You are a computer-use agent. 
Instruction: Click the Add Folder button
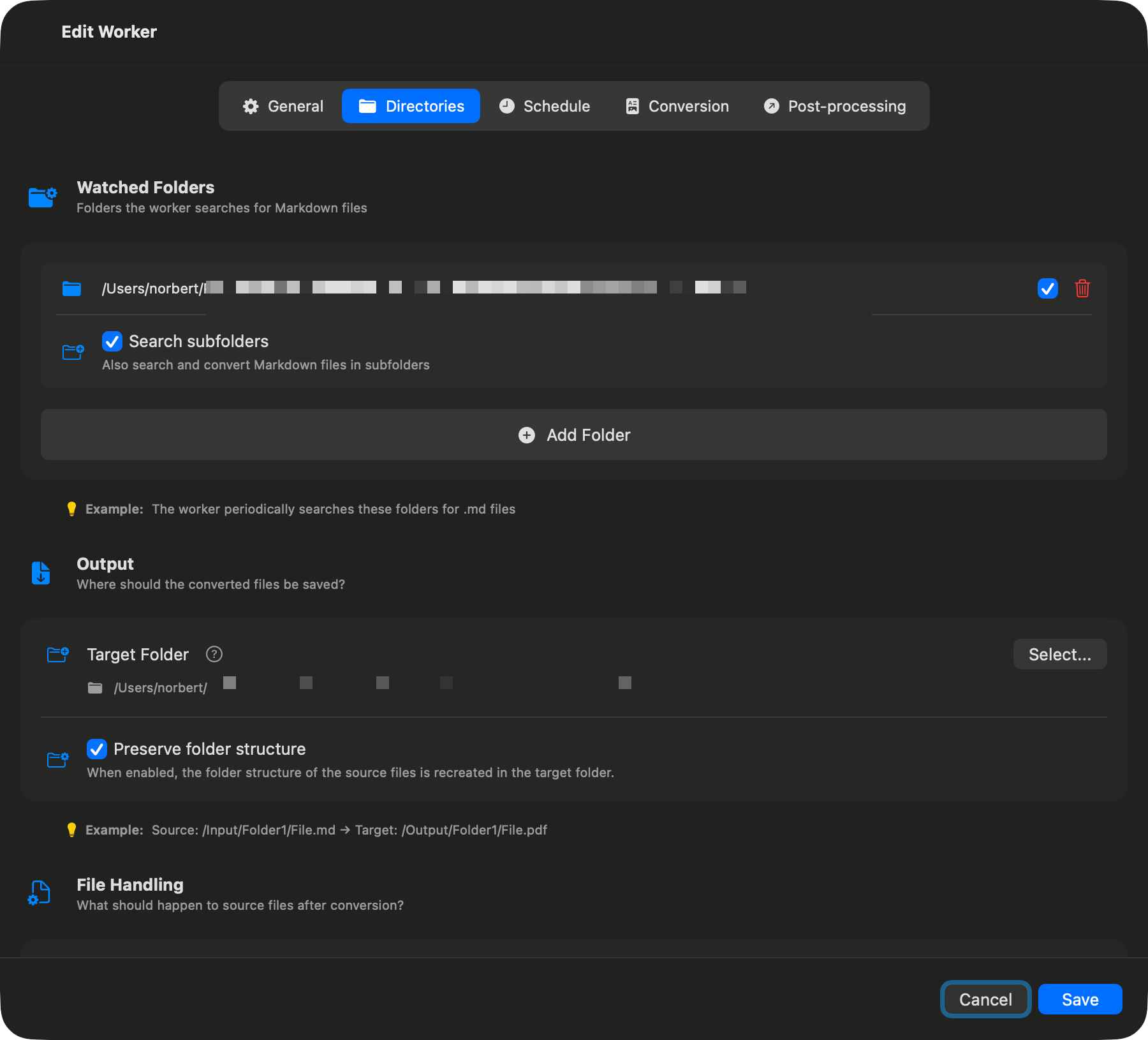pos(574,435)
